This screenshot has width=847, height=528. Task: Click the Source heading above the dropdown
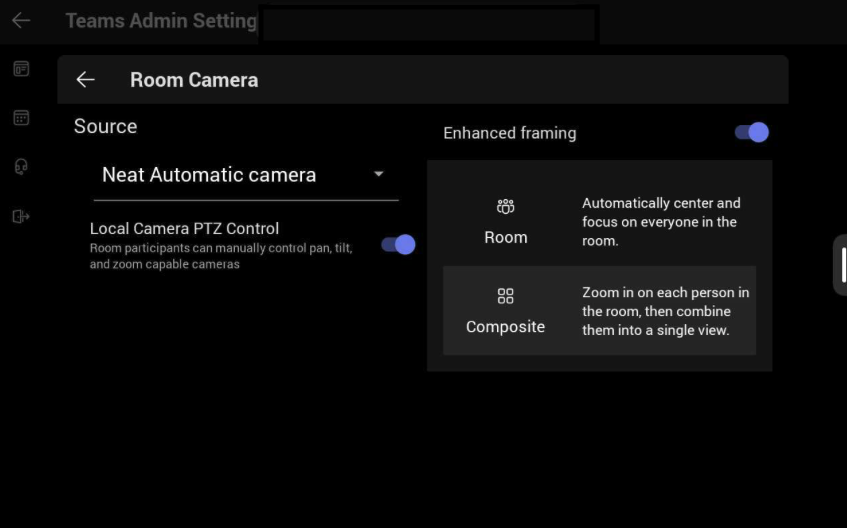pyautogui.click(x=105, y=126)
